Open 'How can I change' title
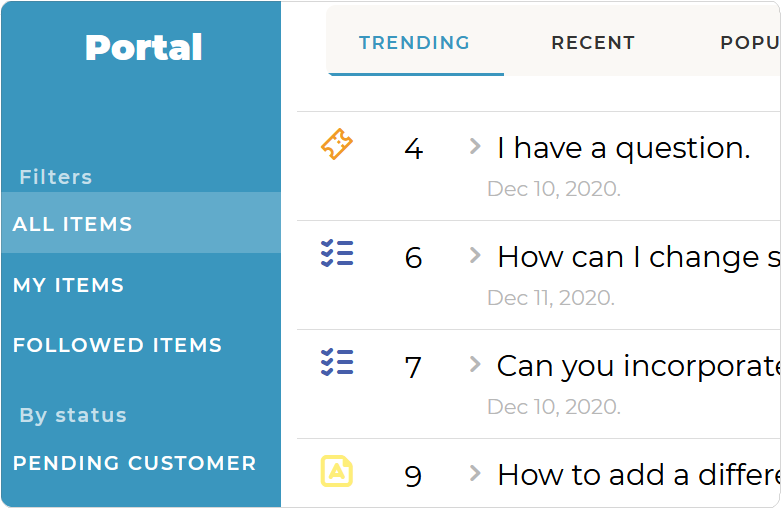Image resolution: width=781 pixels, height=508 pixels. pyautogui.click(x=639, y=257)
